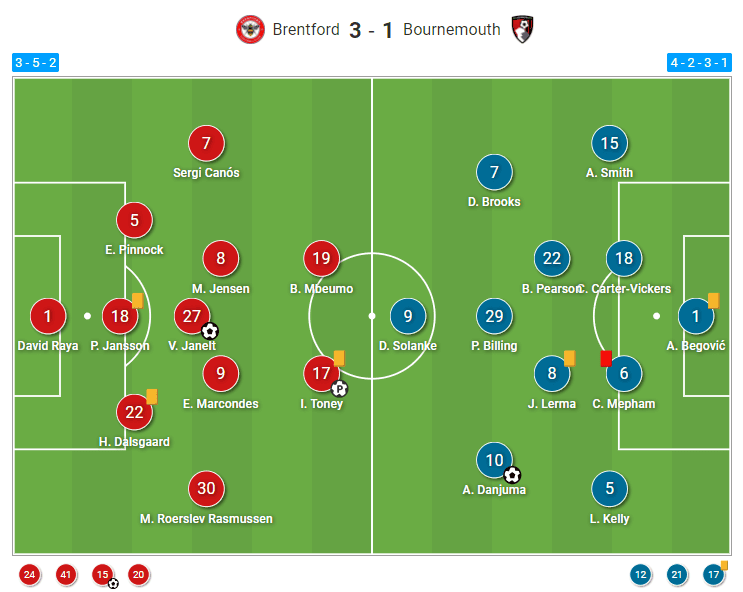
Task: Click the goal ball icon beside V. Janelt
Action: click(209, 331)
